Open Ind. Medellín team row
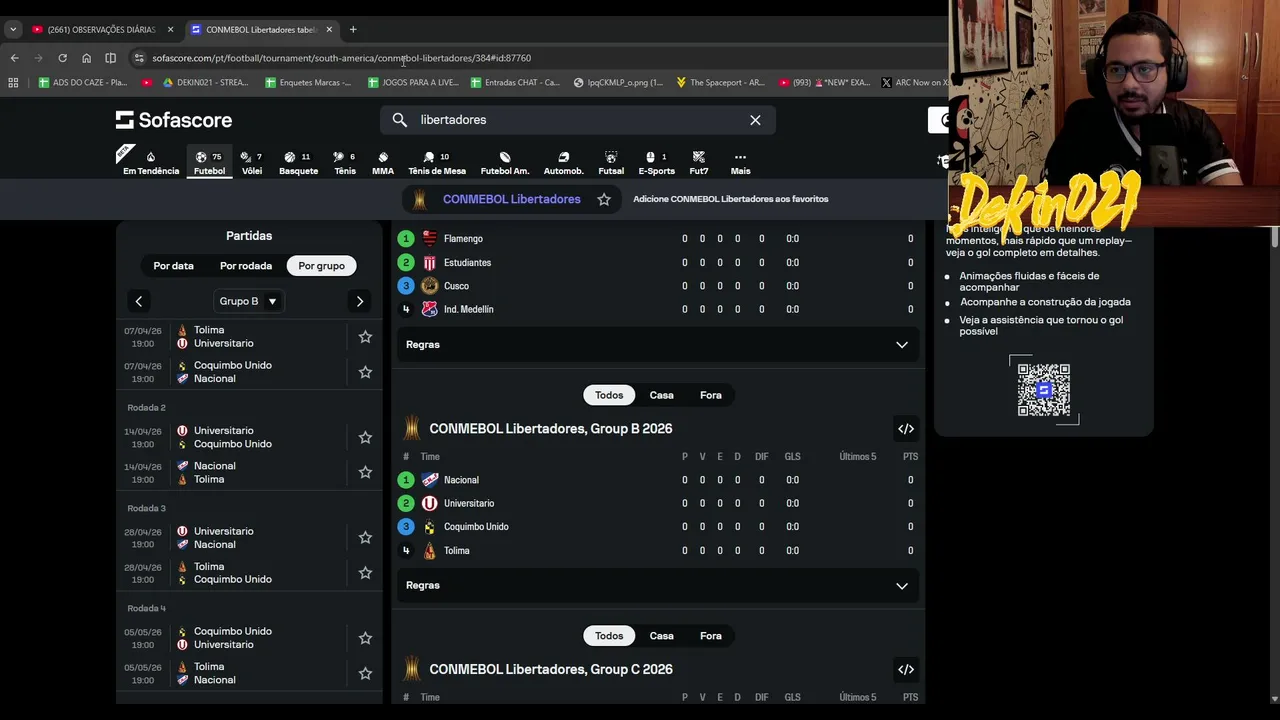The width and height of the screenshot is (1280, 720). pos(658,310)
